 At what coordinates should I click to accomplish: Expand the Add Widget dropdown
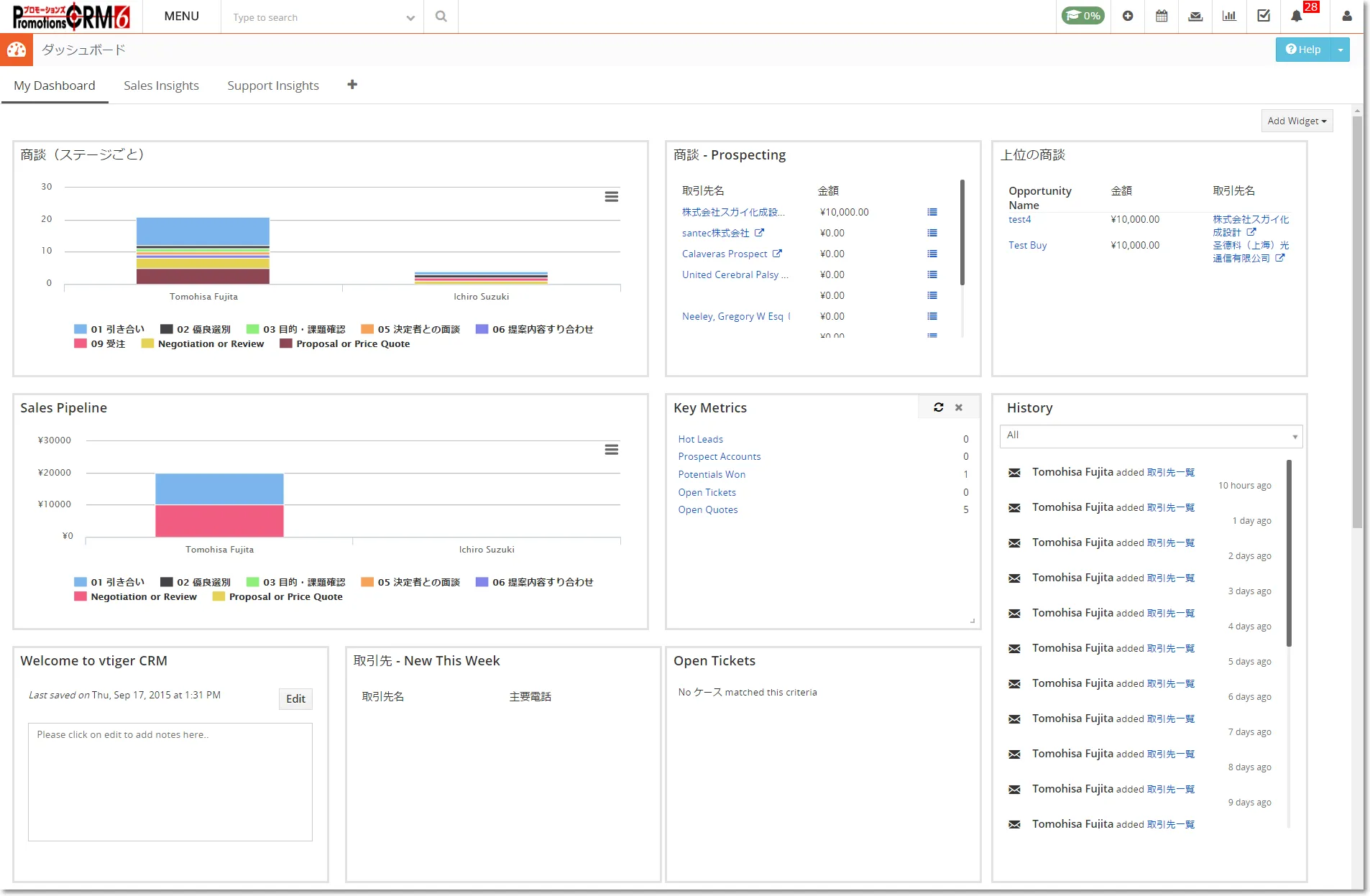[1297, 121]
